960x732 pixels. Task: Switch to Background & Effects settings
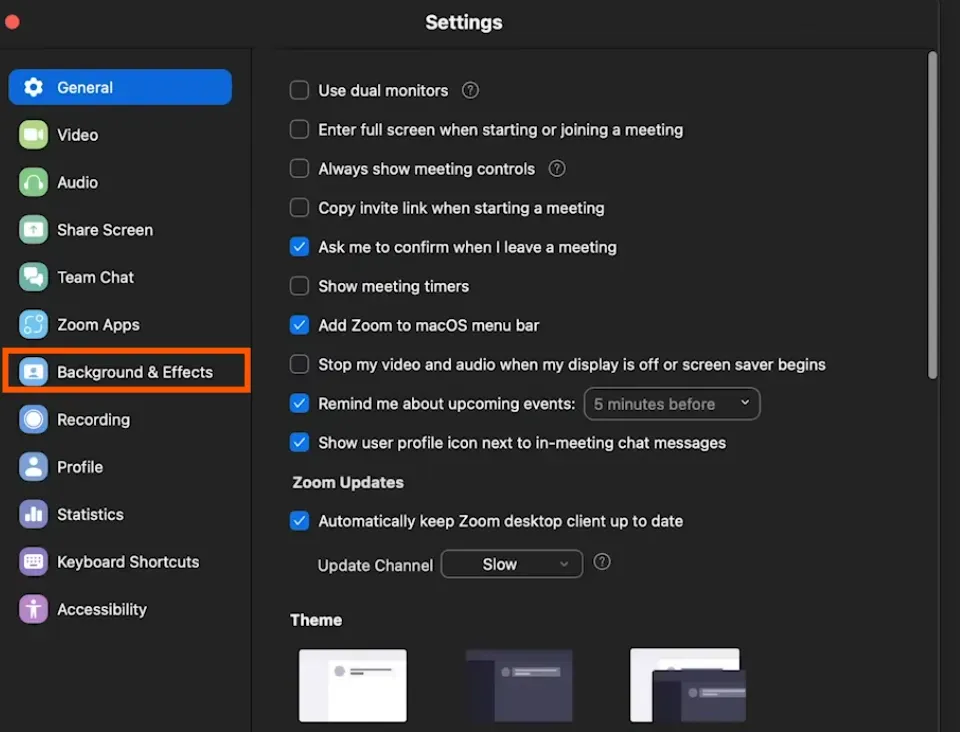(126, 371)
